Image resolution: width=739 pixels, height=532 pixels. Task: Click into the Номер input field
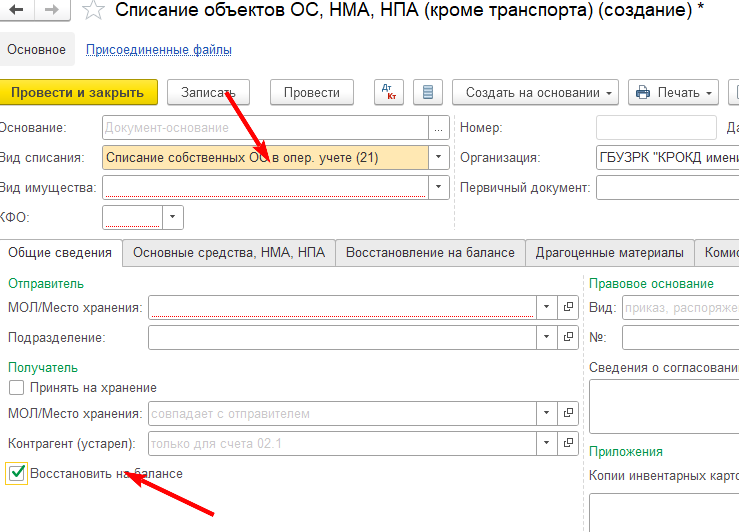tap(655, 127)
